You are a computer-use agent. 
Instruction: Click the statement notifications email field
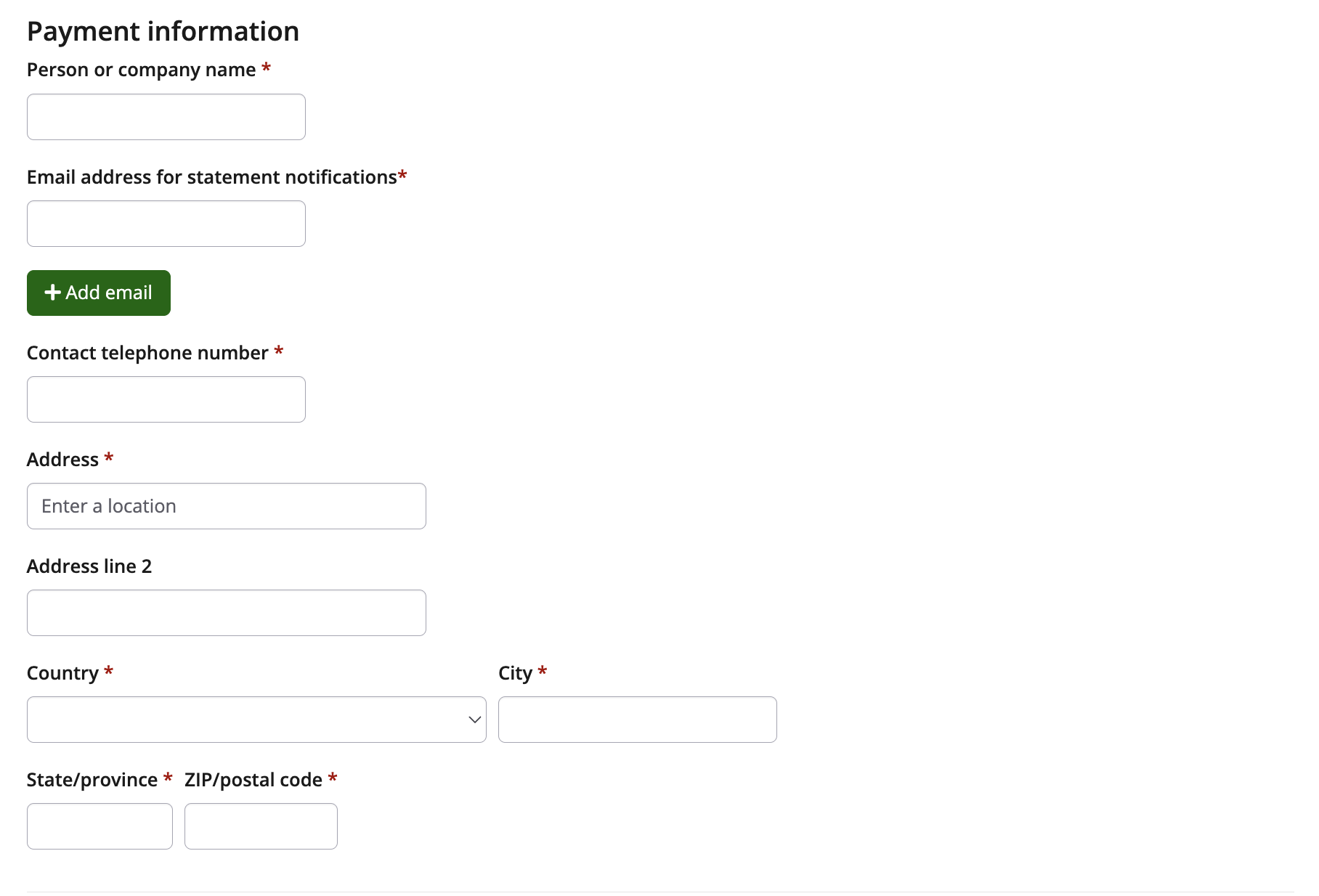click(166, 224)
